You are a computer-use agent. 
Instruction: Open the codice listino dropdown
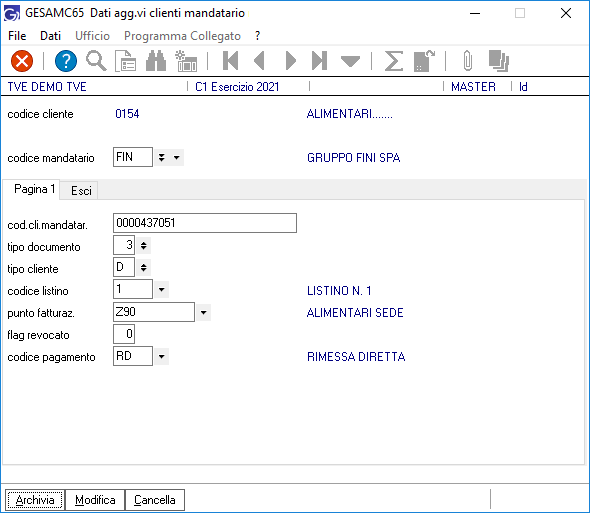pos(161,289)
